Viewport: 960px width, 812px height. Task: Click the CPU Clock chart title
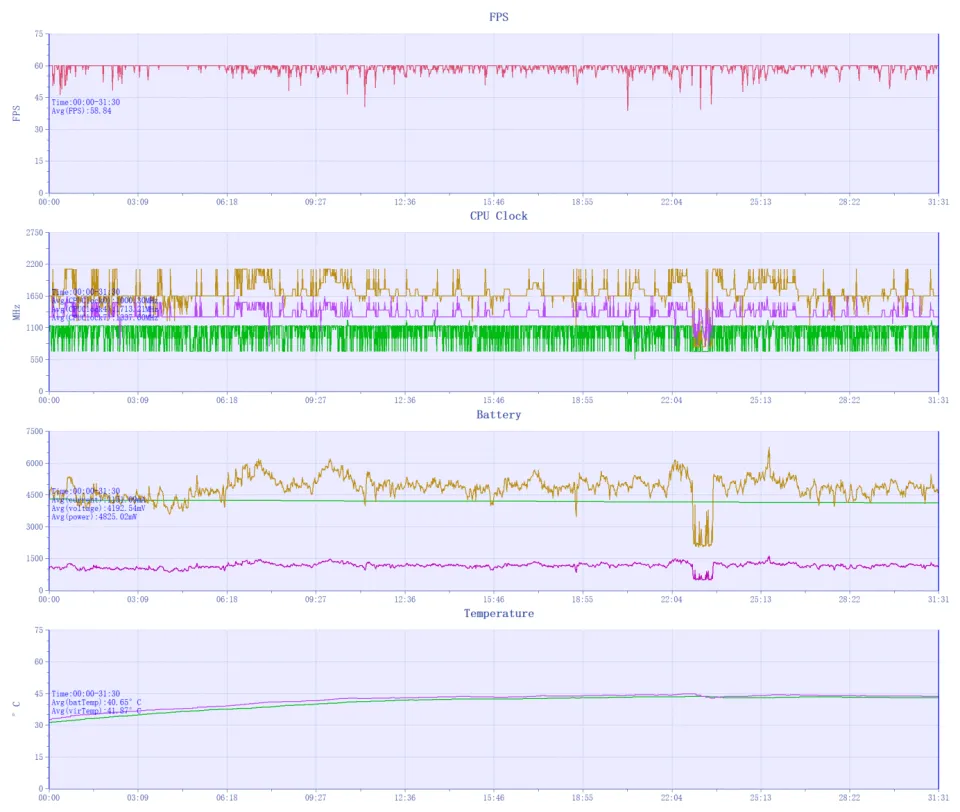498,216
